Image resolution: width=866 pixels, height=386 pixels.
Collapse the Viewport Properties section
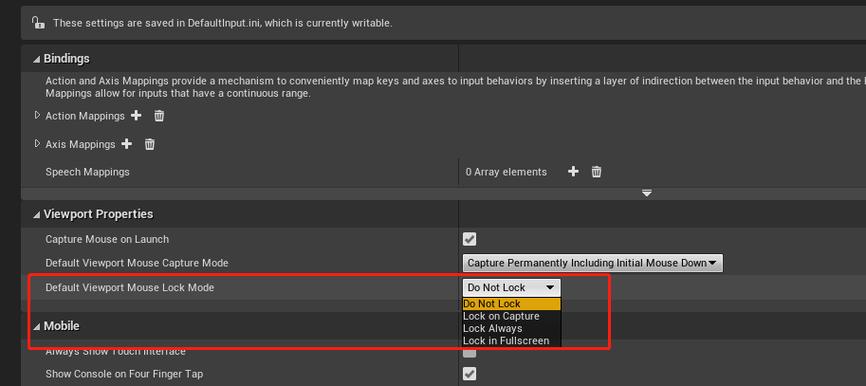(x=36, y=214)
